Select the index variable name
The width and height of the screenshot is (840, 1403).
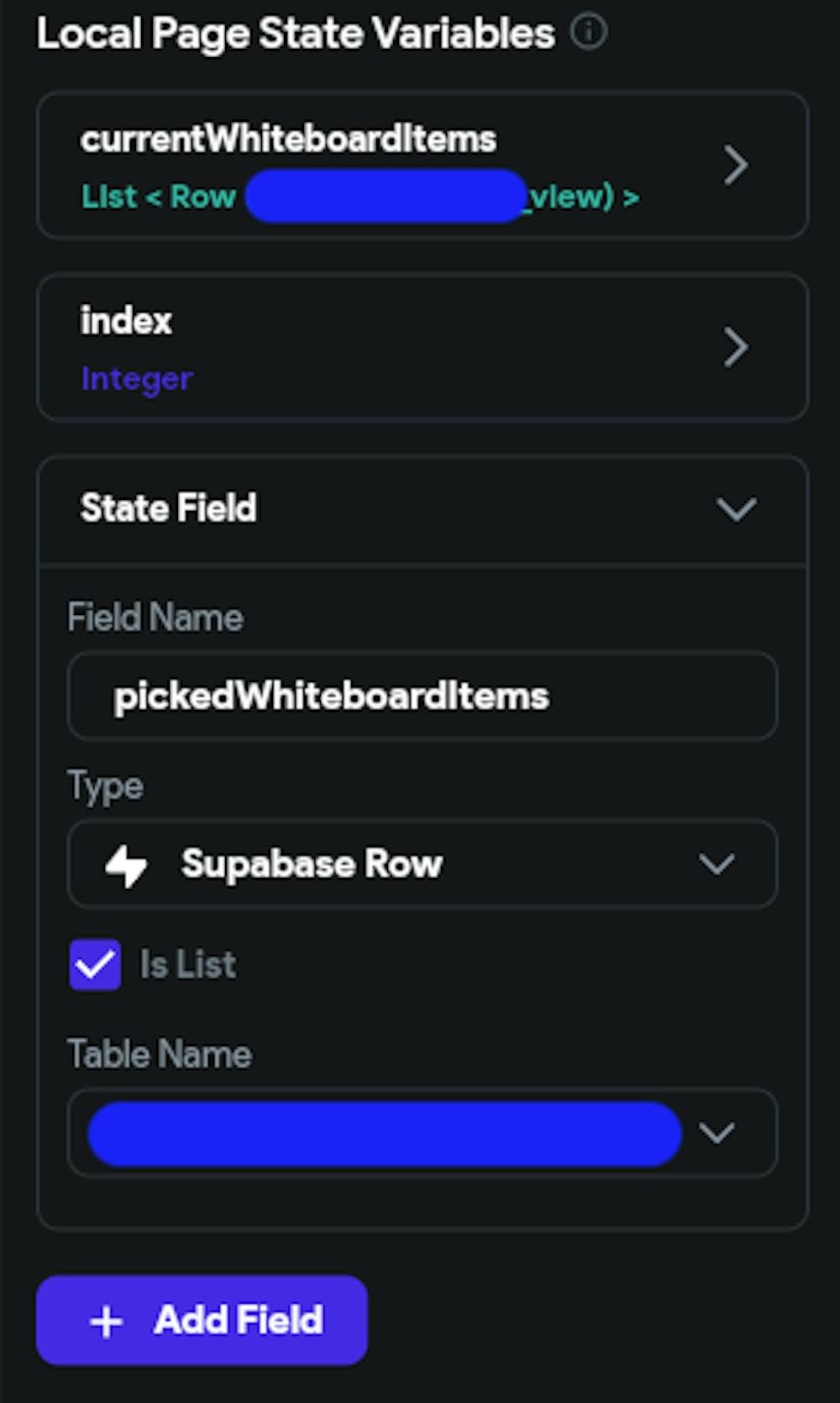click(126, 321)
